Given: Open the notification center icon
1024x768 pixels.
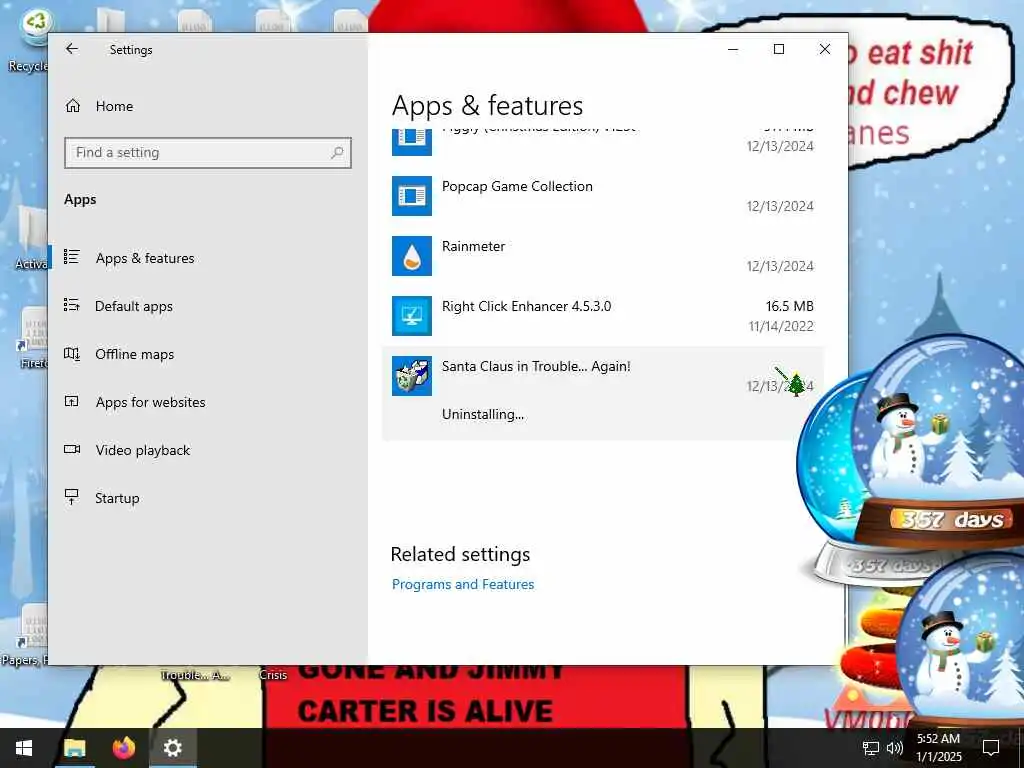Looking at the screenshot, I should pos(991,748).
